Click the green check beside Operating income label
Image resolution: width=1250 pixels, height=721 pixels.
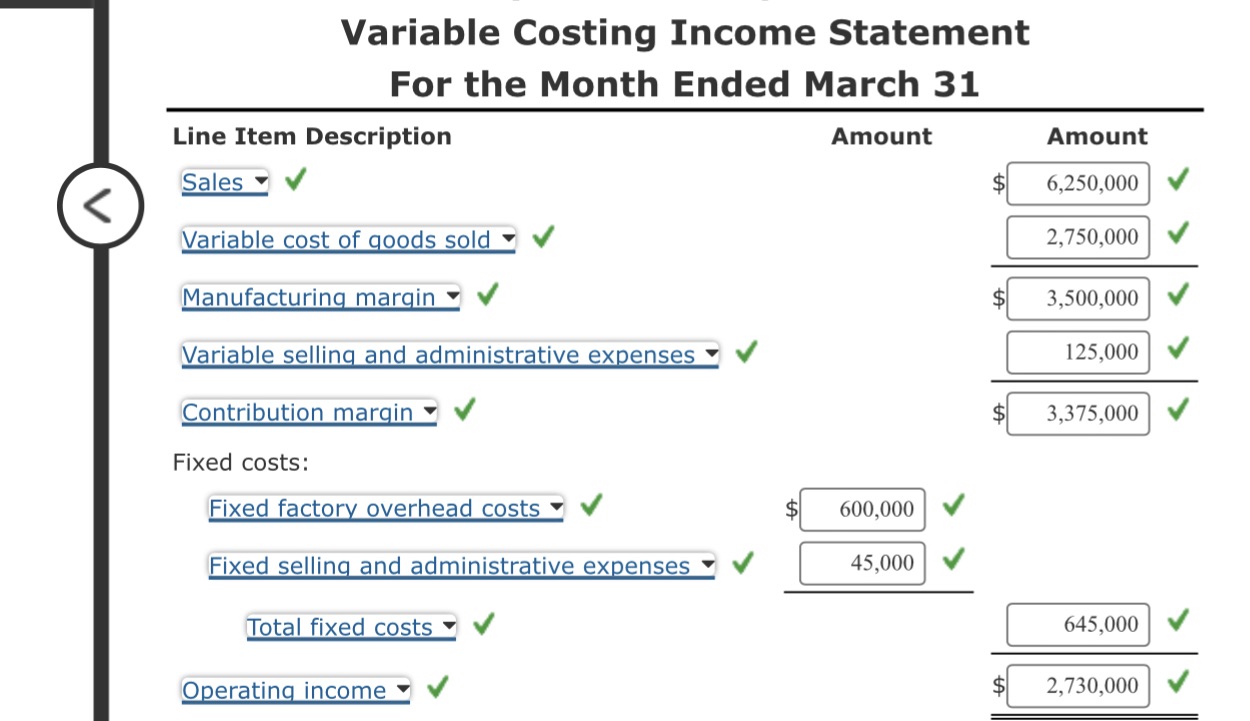(437, 688)
